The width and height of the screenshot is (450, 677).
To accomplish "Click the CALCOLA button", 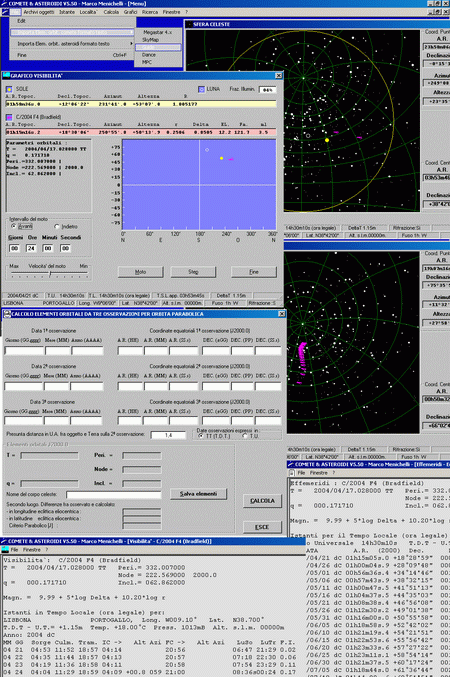I will (262, 501).
